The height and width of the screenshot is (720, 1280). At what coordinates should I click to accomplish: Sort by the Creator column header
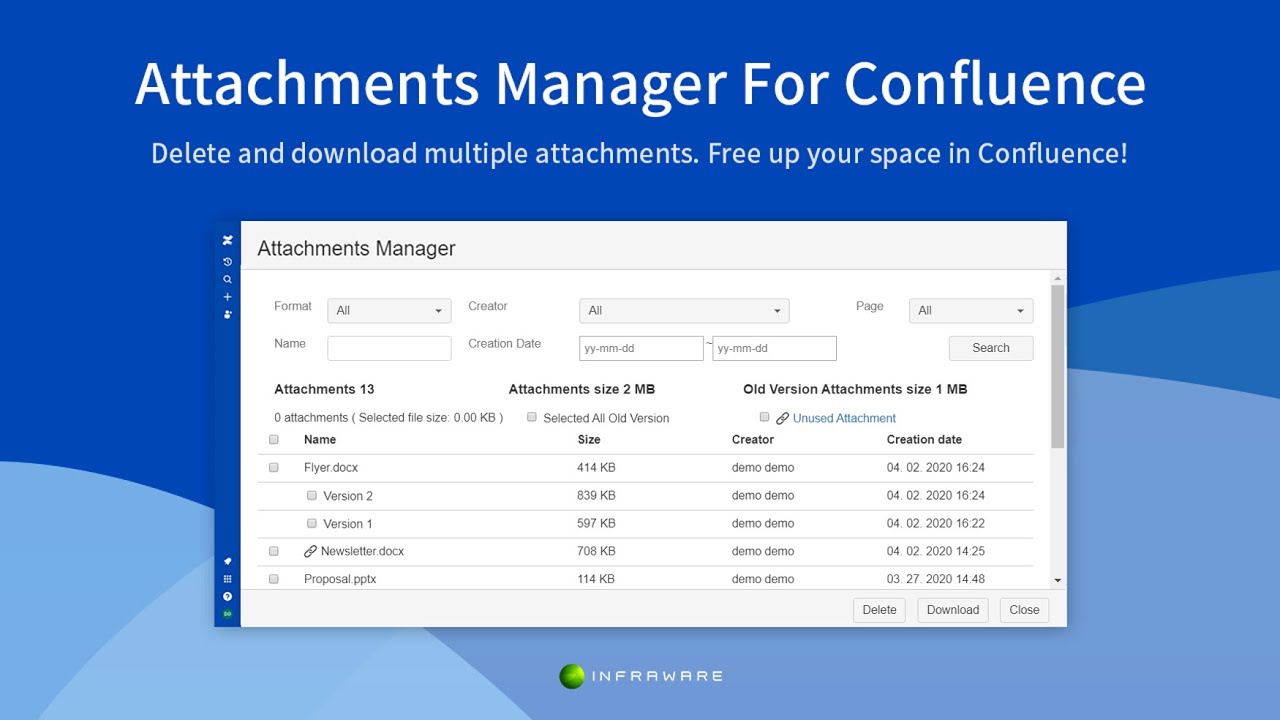(x=753, y=440)
